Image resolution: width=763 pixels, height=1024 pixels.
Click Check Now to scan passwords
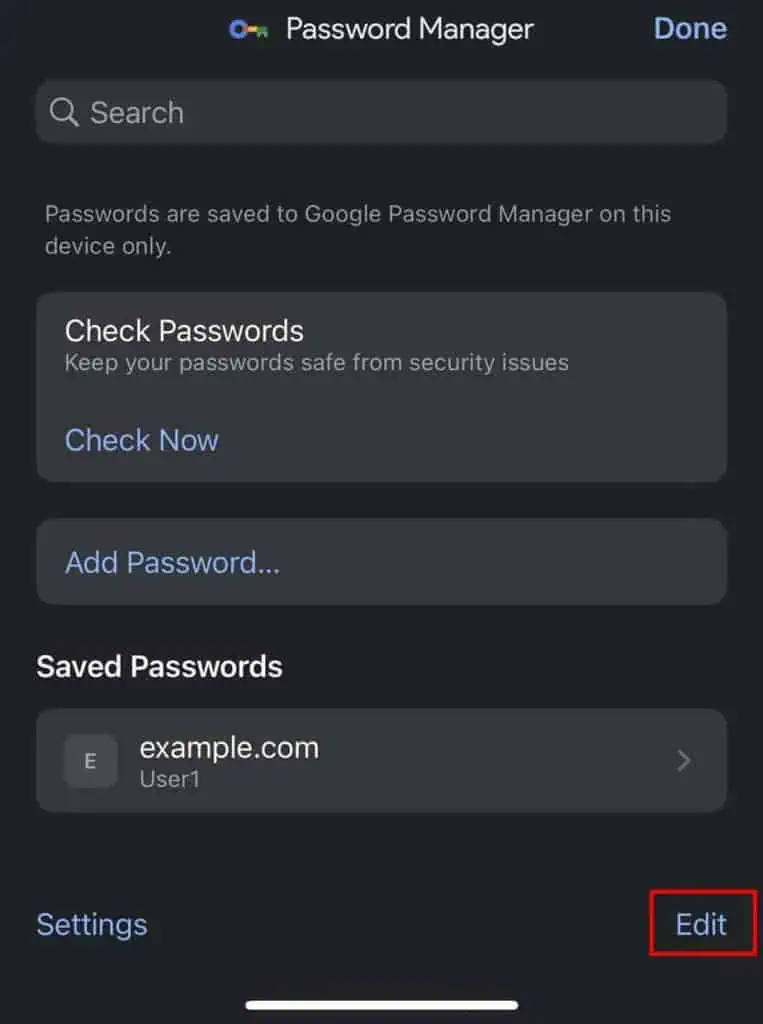coord(141,440)
